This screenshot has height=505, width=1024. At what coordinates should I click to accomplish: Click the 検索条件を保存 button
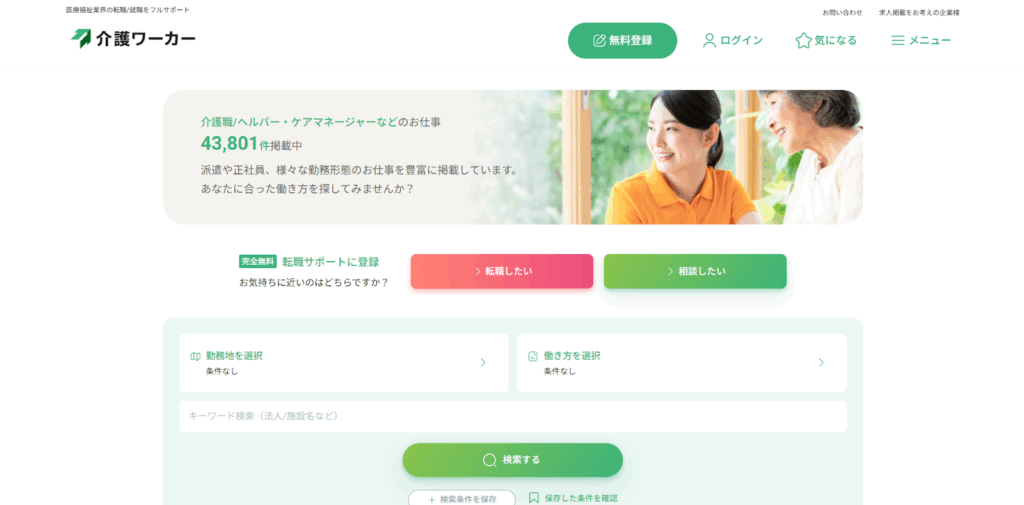click(462, 498)
